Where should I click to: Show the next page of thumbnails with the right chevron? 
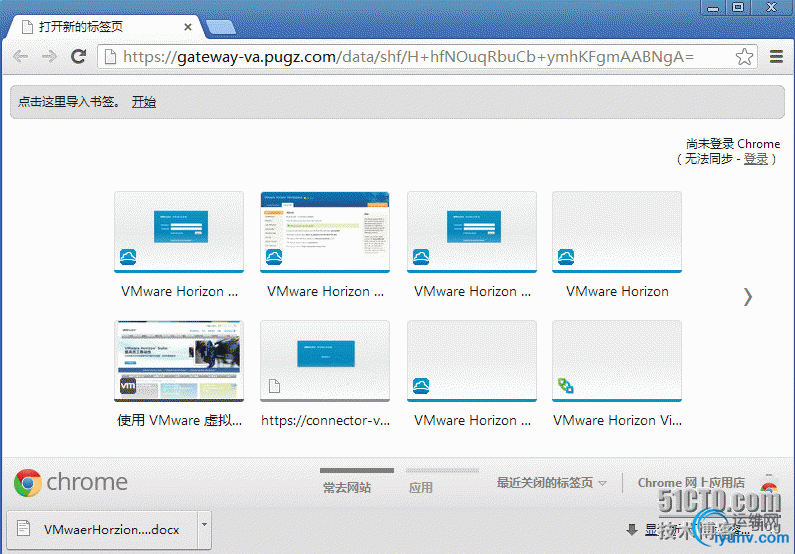pyautogui.click(x=747, y=297)
